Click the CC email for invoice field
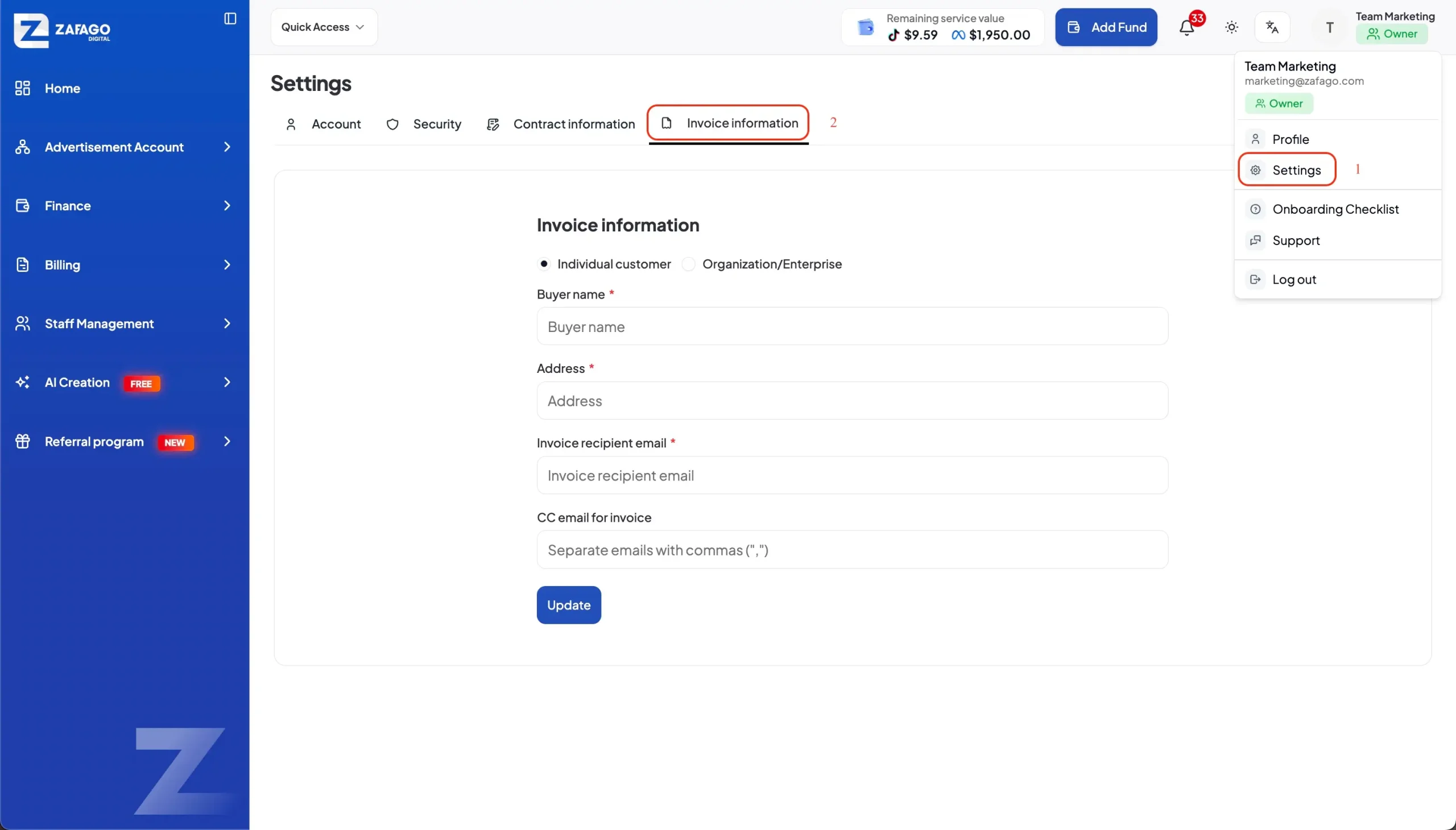The height and width of the screenshot is (830, 1456). click(x=852, y=550)
